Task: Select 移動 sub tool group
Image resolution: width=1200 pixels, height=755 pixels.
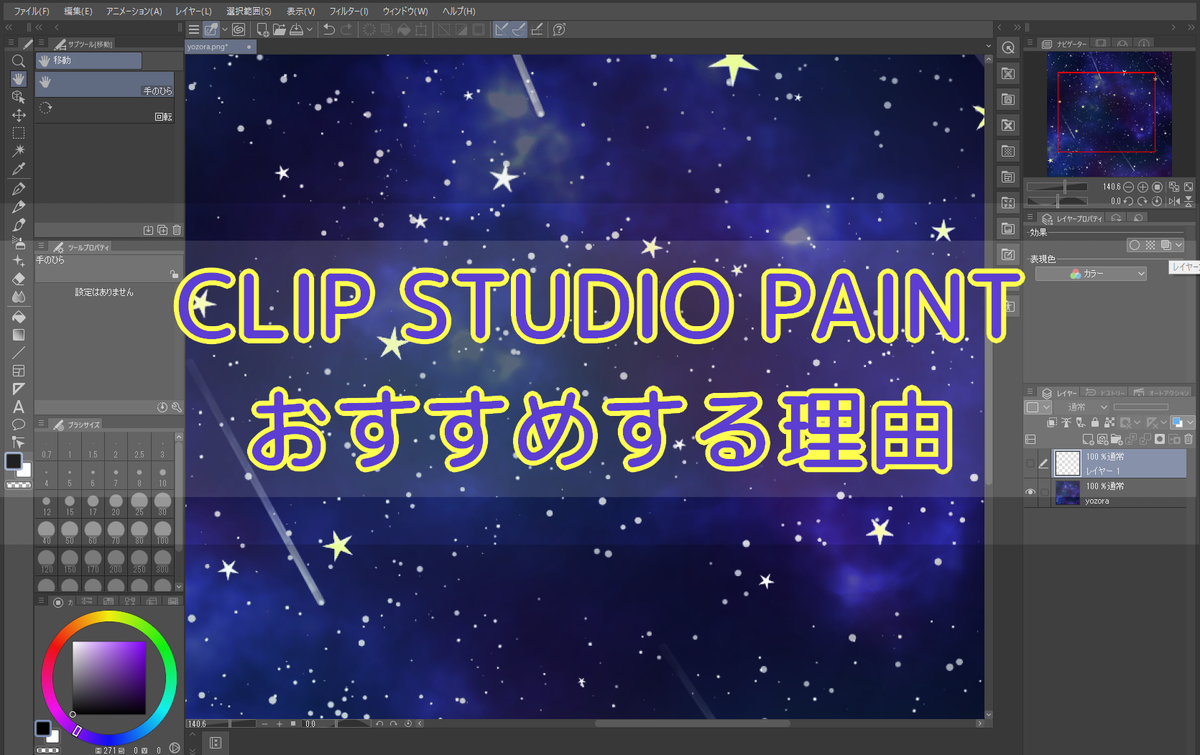Action: tap(88, 61)
